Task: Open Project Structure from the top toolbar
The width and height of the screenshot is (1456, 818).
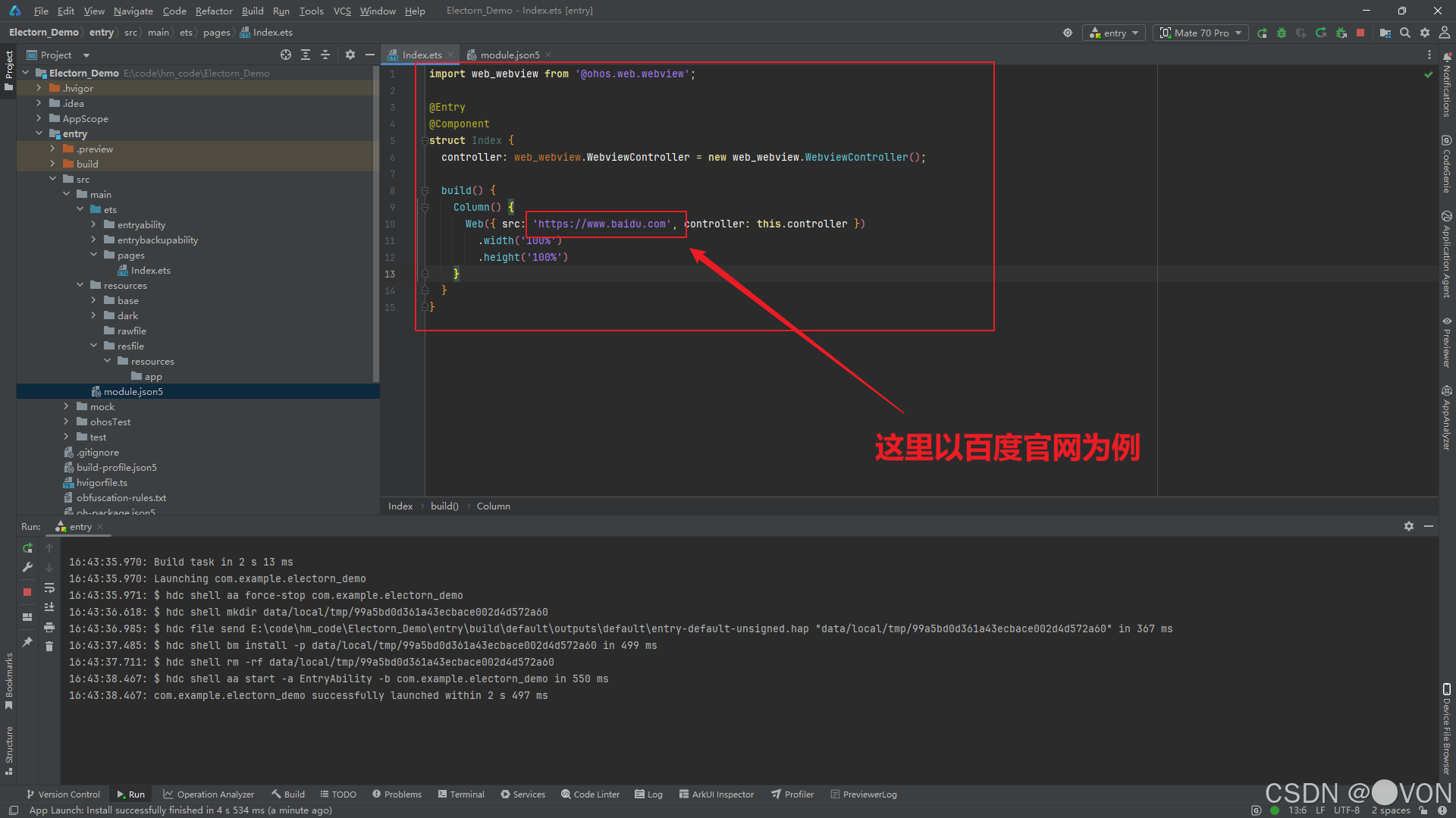Action: (x=1385, y=33)
